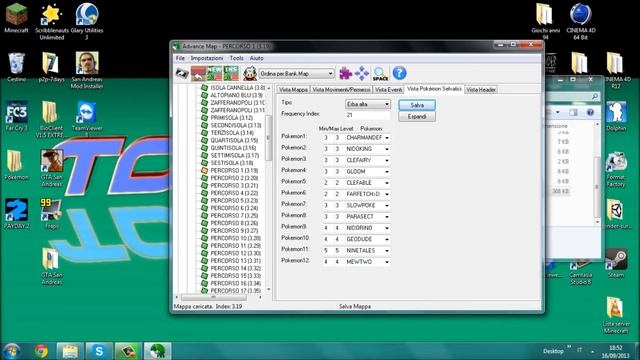Select PERCORSO 1 (3.19) in map tree

234,171
